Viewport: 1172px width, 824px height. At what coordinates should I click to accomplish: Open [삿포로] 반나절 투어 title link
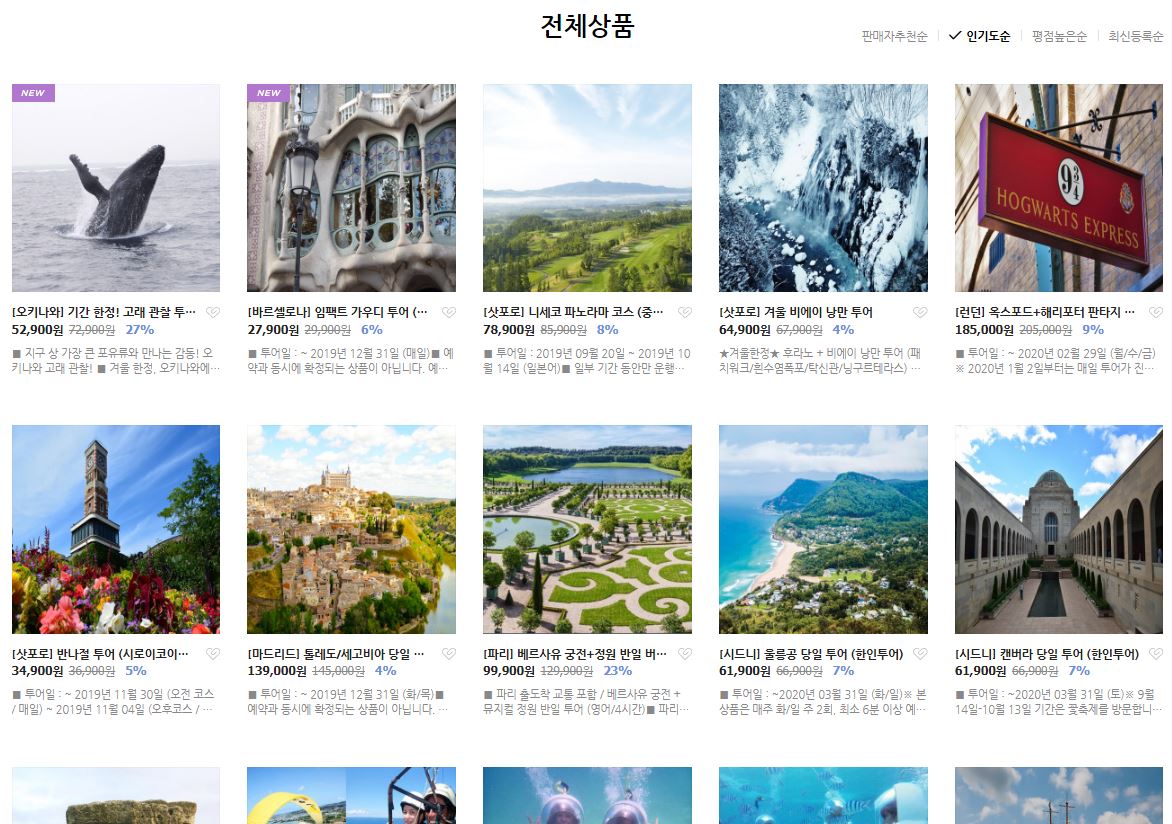pos(100,654)
